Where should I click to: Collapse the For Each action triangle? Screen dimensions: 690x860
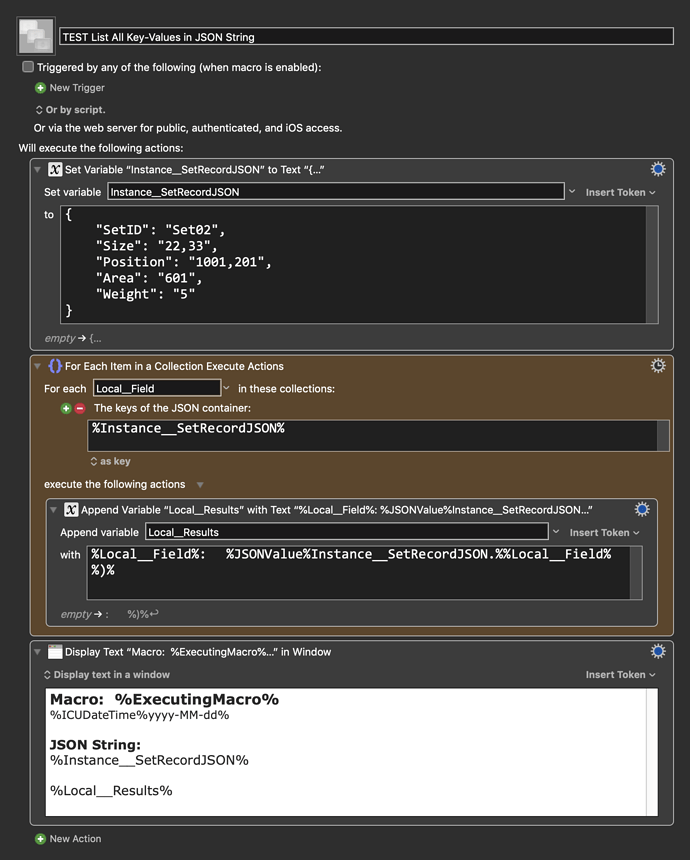pyautogui.click(x=37, y=366)
